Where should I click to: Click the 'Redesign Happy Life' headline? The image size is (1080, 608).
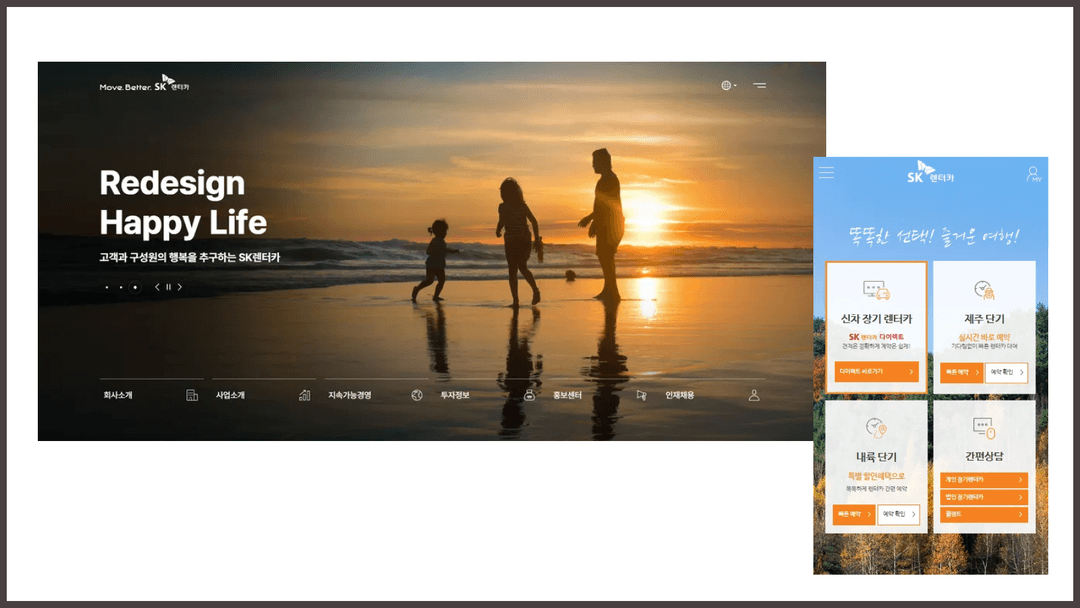tap(183, 203)
